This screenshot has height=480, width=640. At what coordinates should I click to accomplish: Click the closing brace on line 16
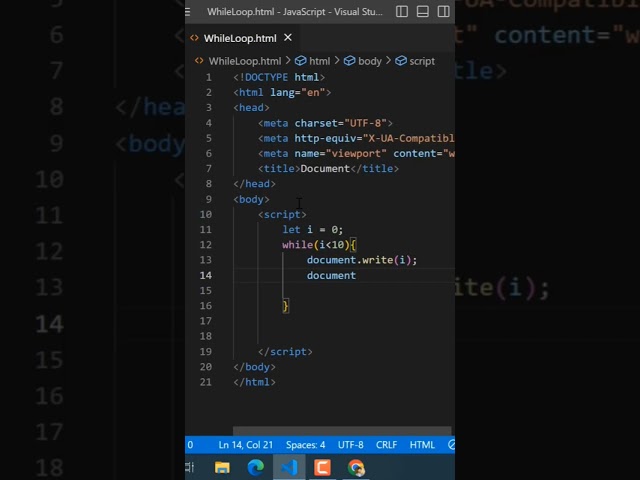tap(285, 306)
